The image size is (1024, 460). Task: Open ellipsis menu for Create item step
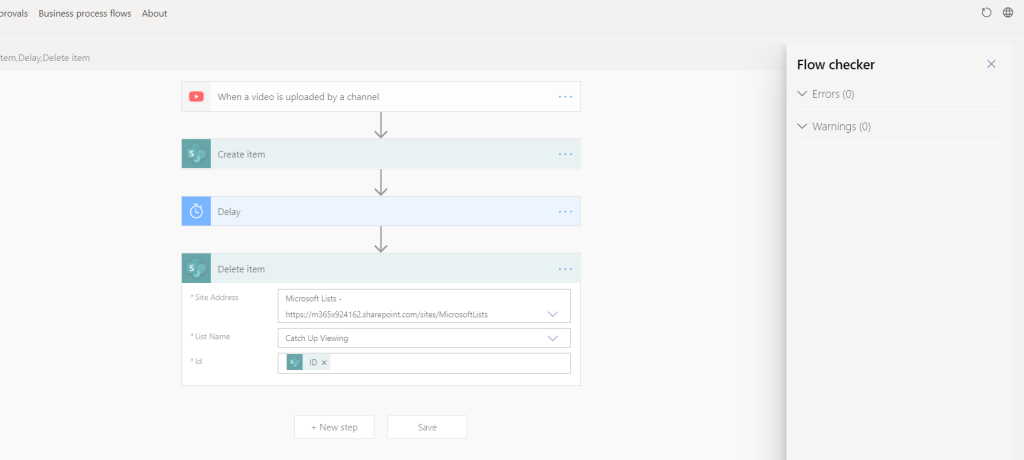pos(565,154)
